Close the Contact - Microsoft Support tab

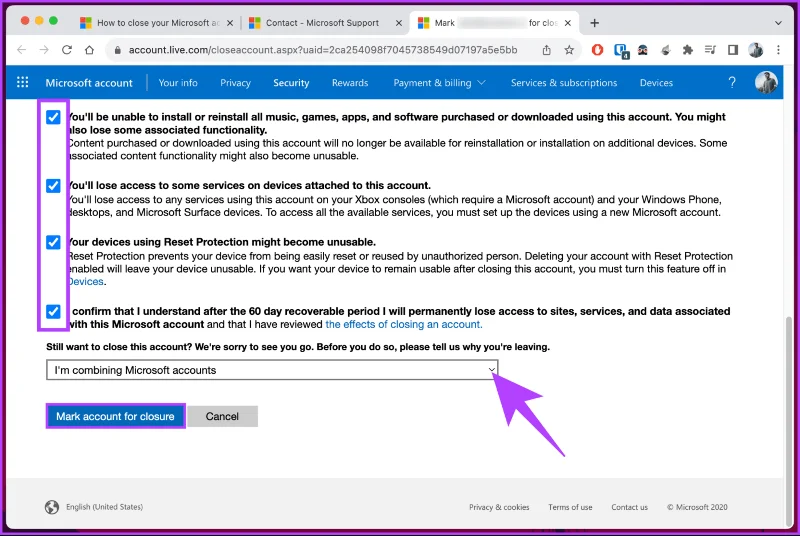(399, 23)
